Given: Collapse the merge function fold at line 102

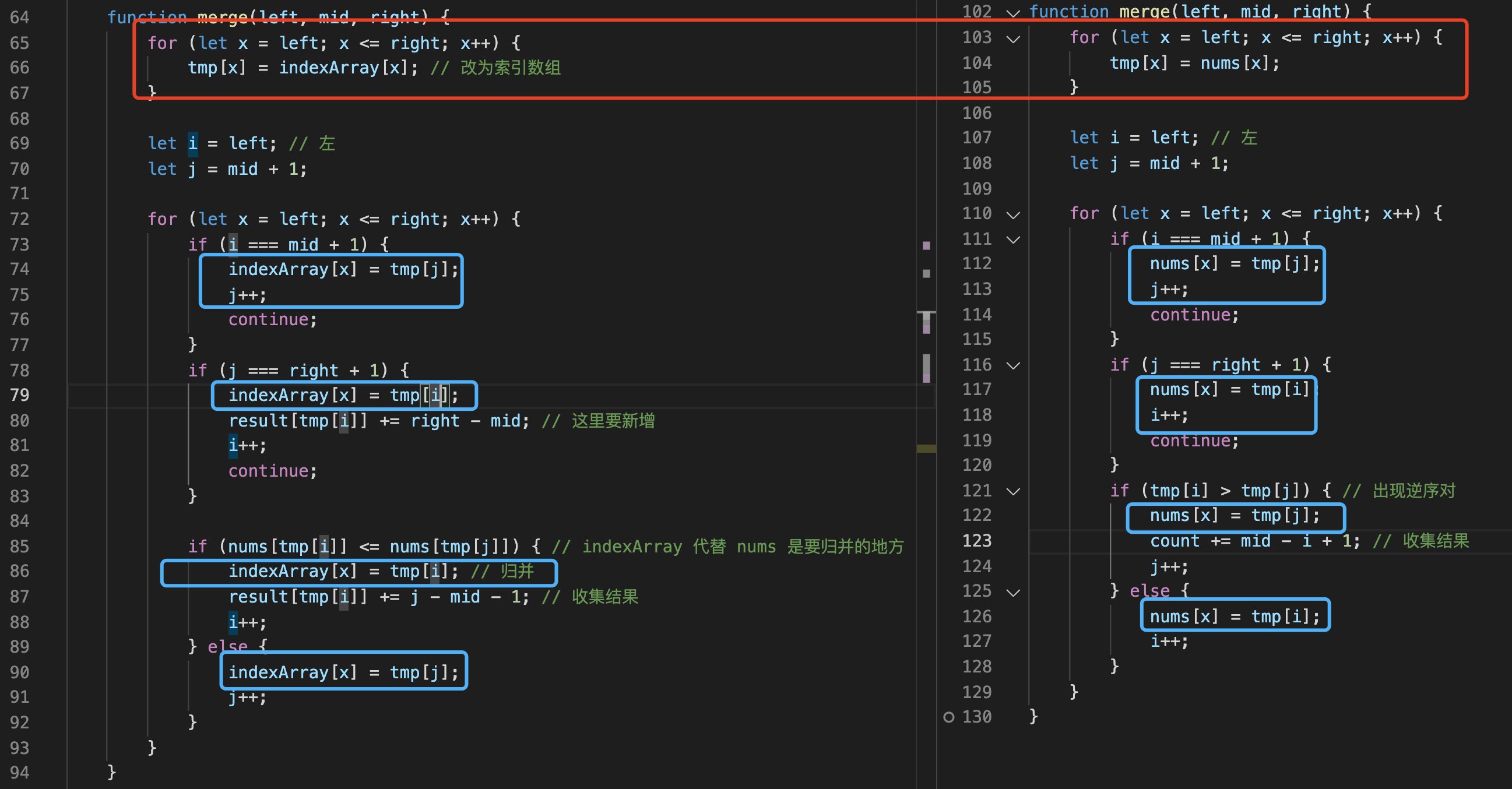Looking at the screenshot, I should pos(1013,13).
